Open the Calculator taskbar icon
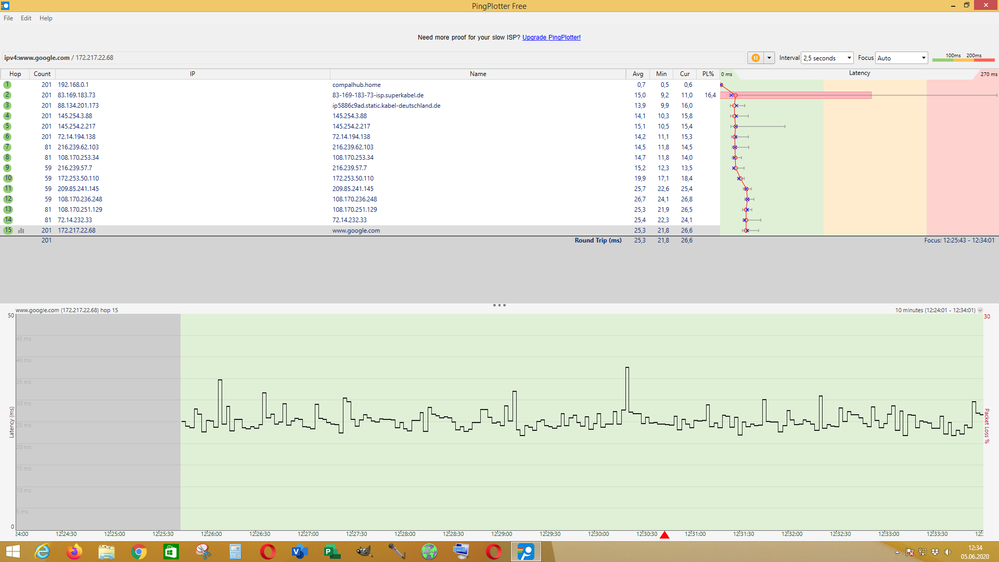The height and width of the screenshot is (562, 999). click(236, 551)
